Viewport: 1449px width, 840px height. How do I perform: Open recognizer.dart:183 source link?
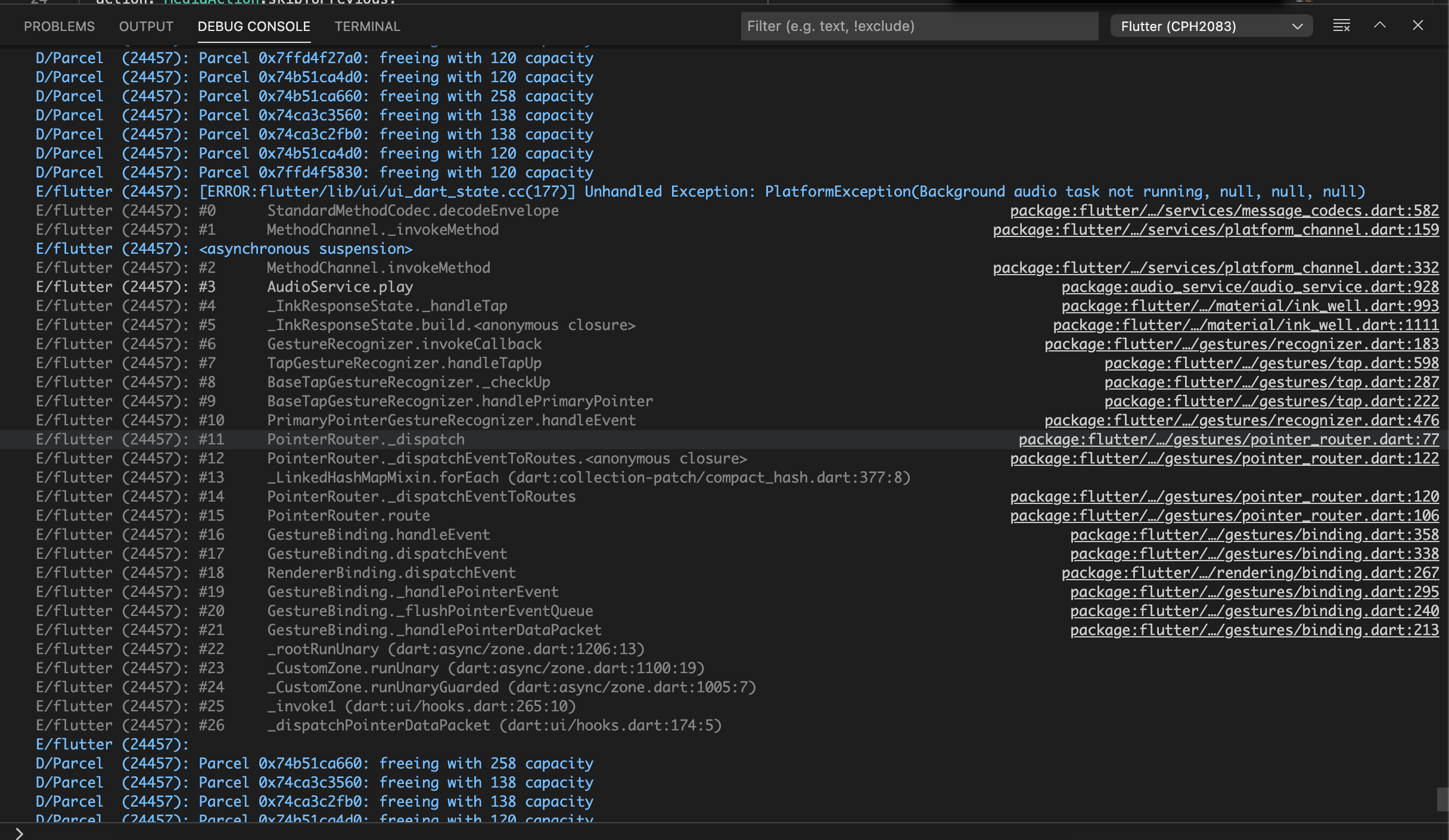(x=1242, y=344)
